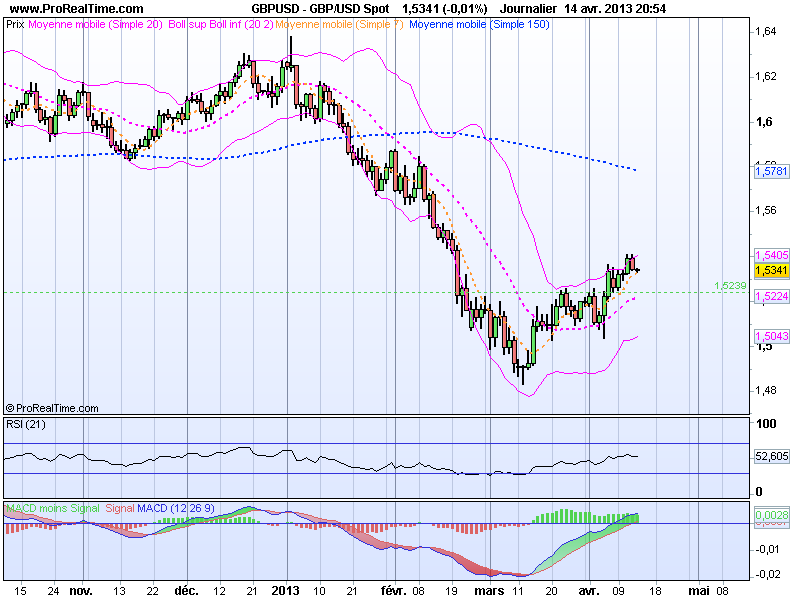Image resolution: width=800 pixels, height=600 pixels.
Task: Select Boll sup Boll inf (20 2) legend
Action: click(221, 24)
